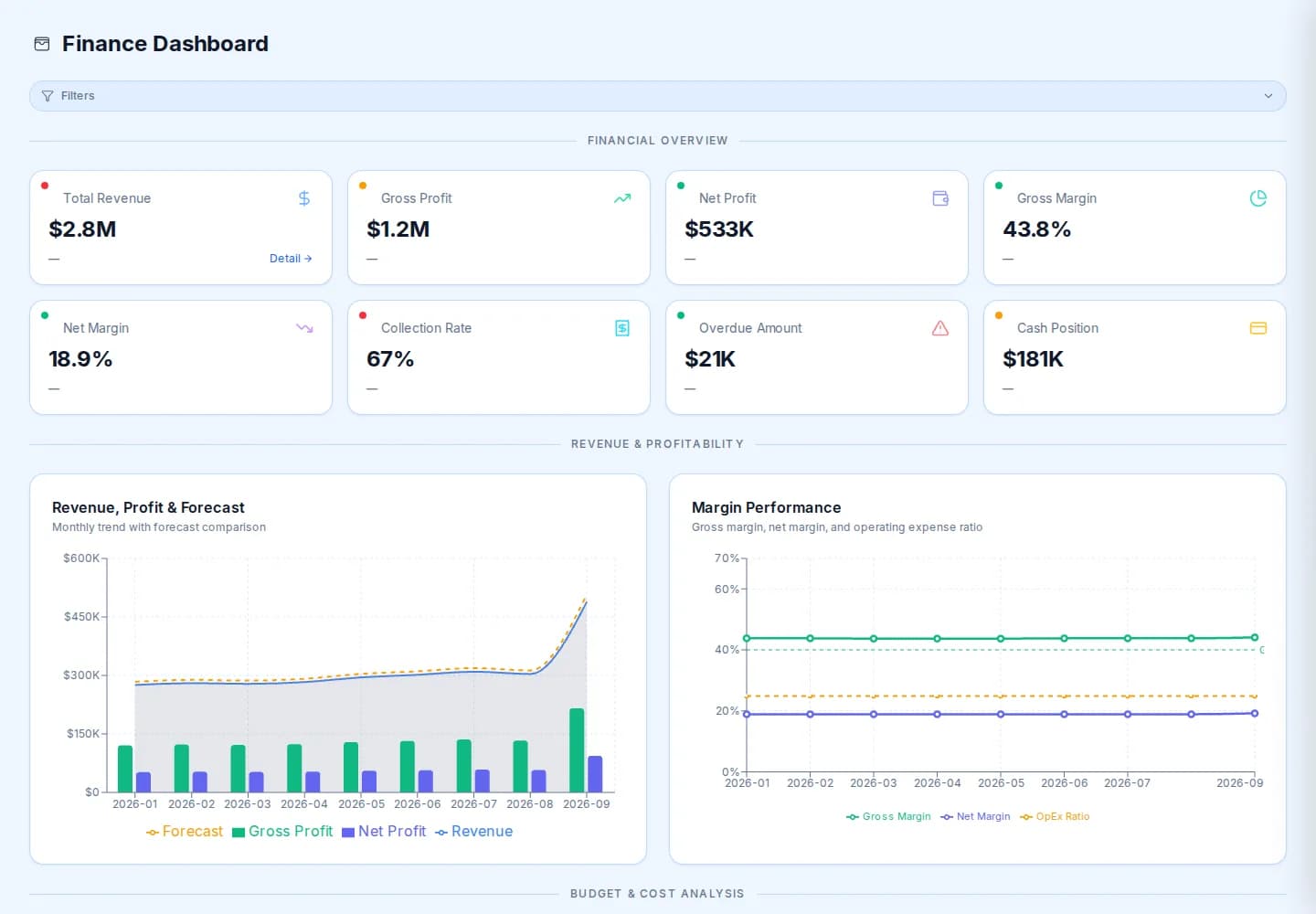Image resolution: width=1316 pixels, height=914 pixels.
Task: Click the 2026-09 green Gross Profit bar
Action: 577,750
